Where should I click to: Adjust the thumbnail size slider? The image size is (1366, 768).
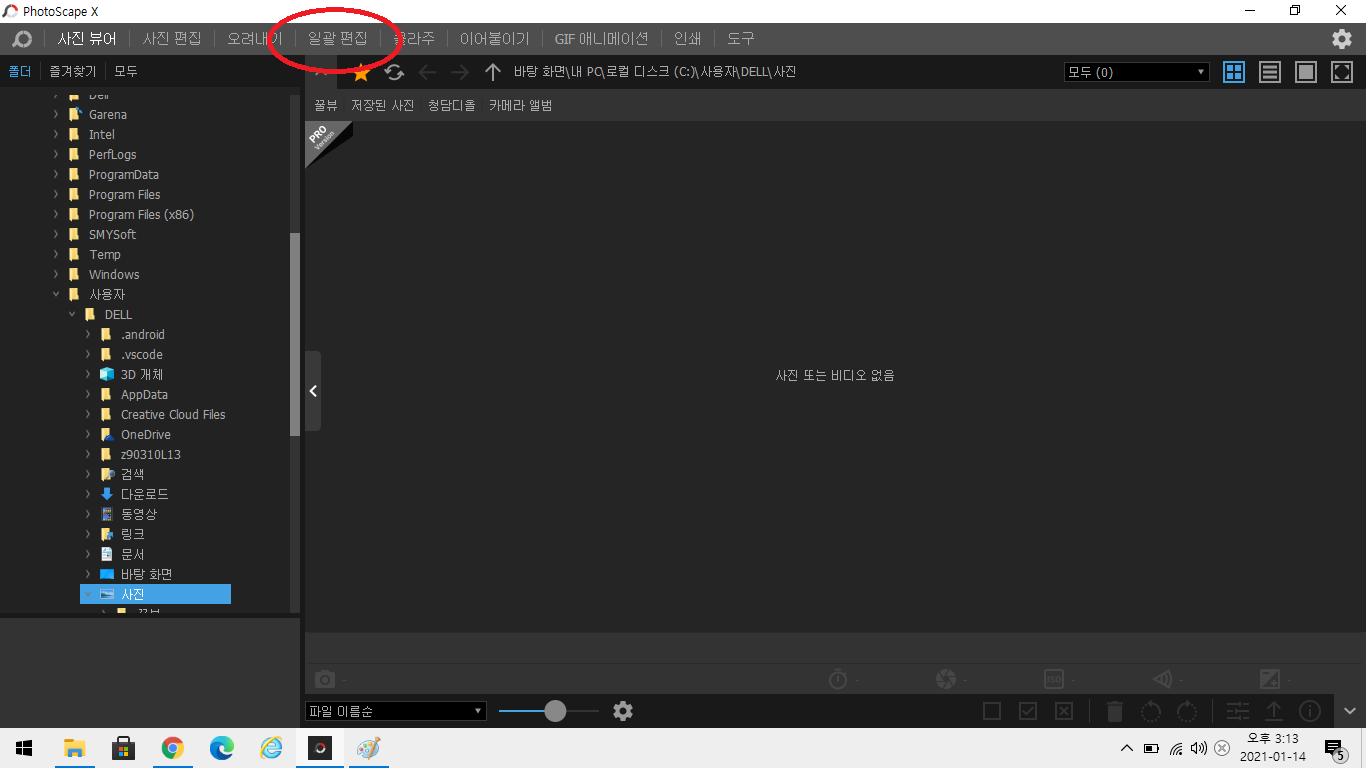tap(555, 711)
